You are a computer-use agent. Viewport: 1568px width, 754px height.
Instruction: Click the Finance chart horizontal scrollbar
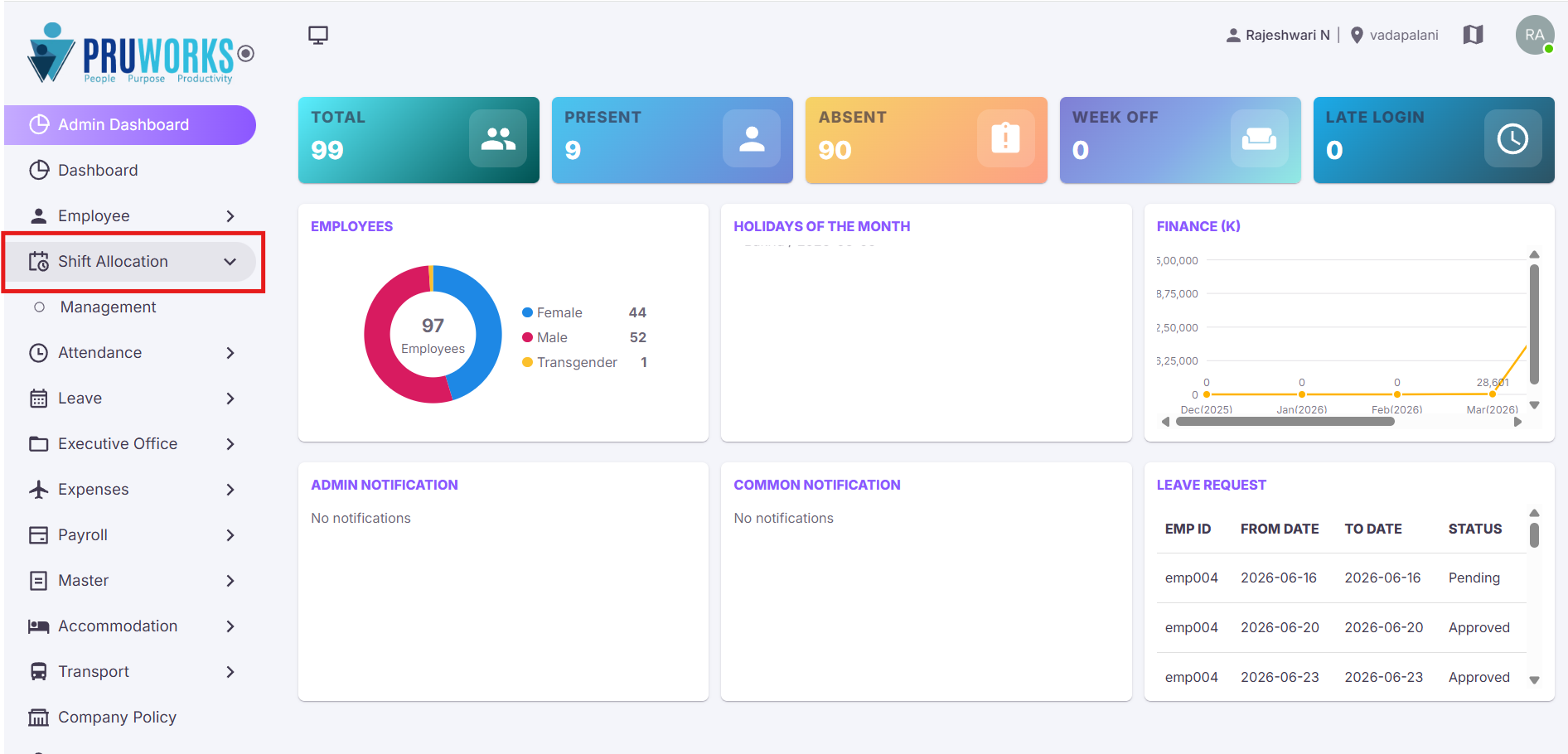[x=1285, y=422]
